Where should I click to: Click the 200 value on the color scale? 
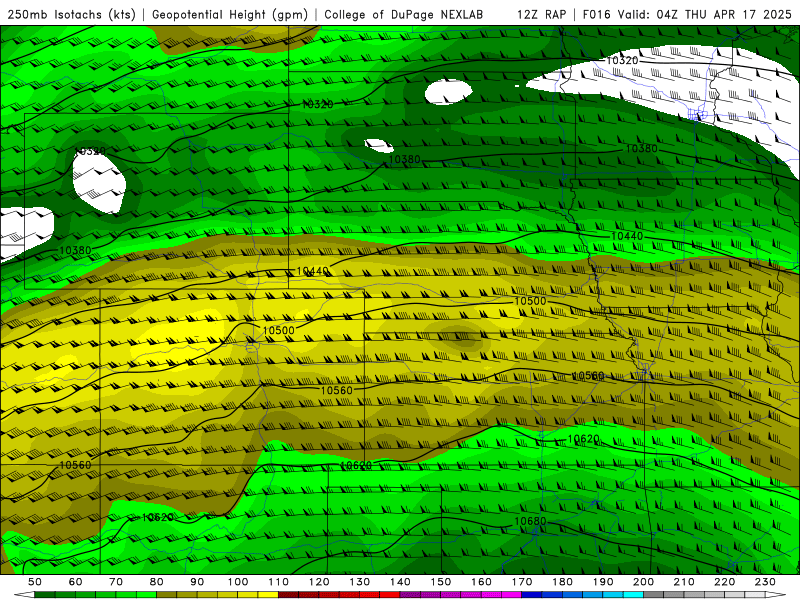click(643, 582)
